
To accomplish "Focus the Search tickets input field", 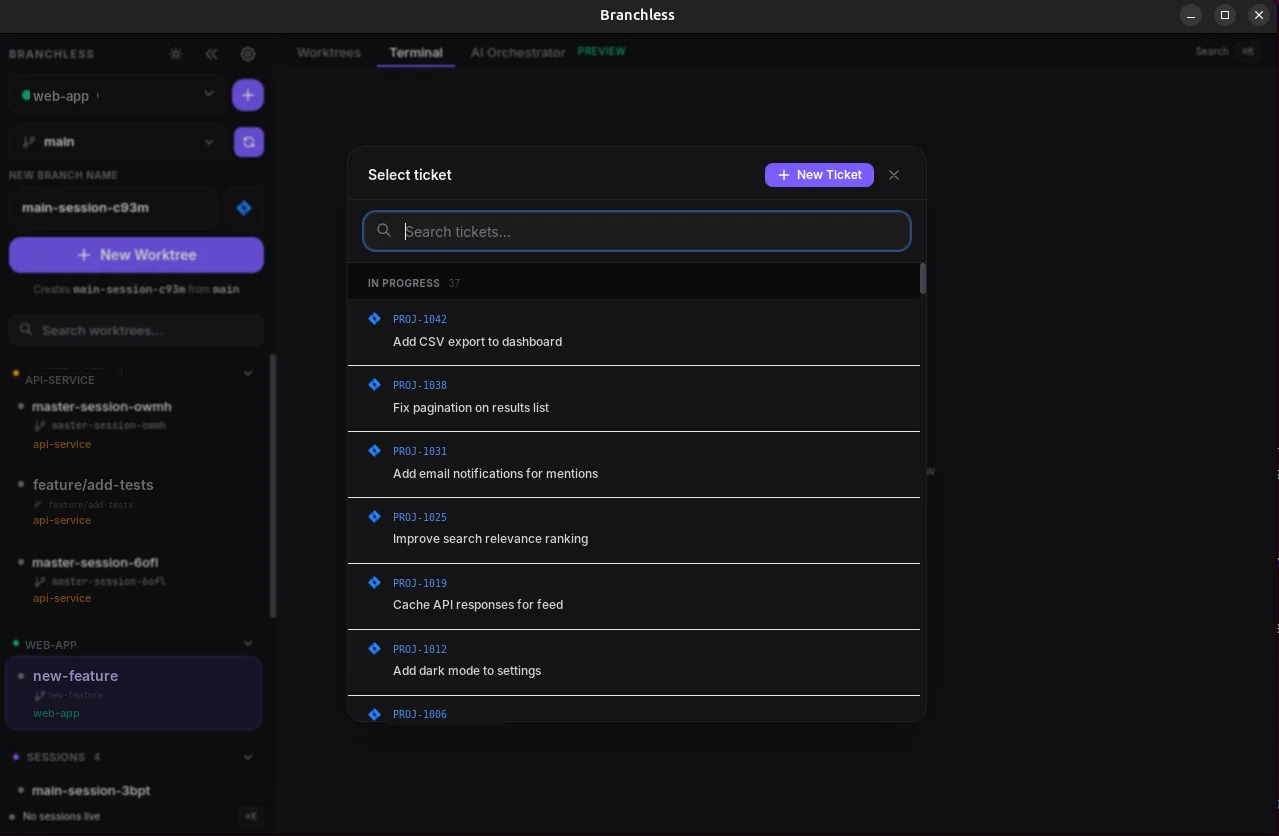I will [637, 231].
